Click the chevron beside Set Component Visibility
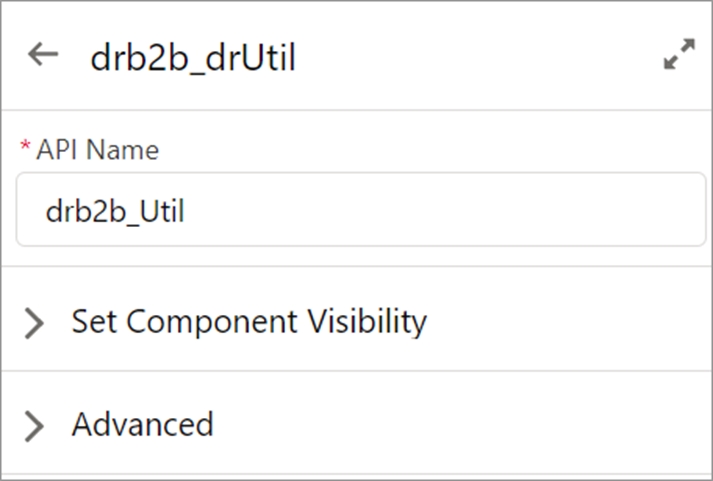 pyautogui.click(x=34, y=322)
